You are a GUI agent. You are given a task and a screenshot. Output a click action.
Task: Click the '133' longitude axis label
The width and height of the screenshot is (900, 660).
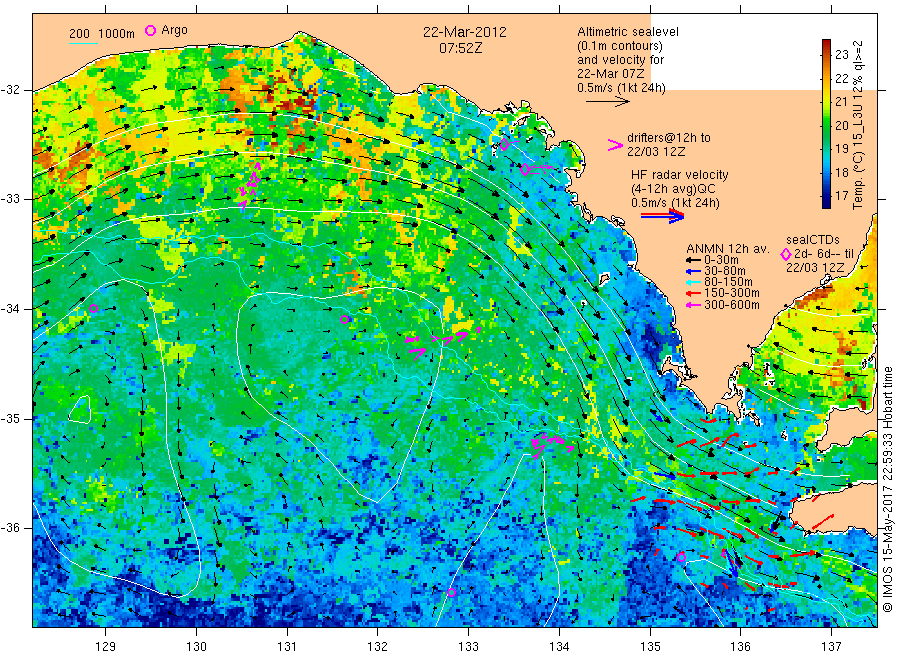(x=468, y=647)
